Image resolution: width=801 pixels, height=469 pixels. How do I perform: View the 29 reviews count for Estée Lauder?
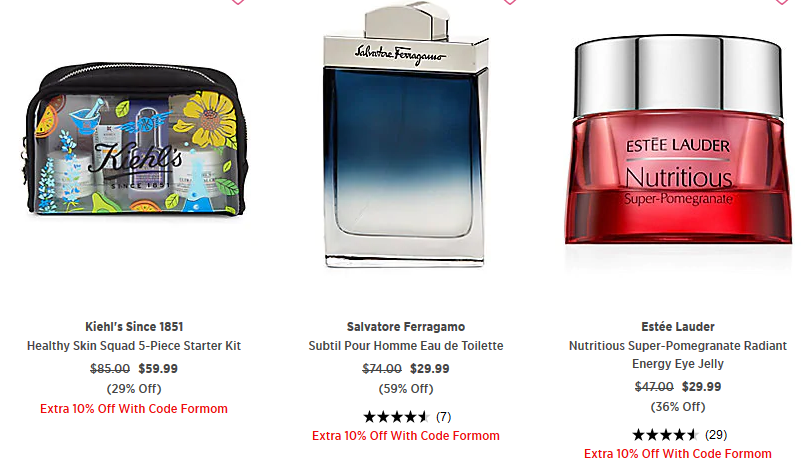pos(716,435)
